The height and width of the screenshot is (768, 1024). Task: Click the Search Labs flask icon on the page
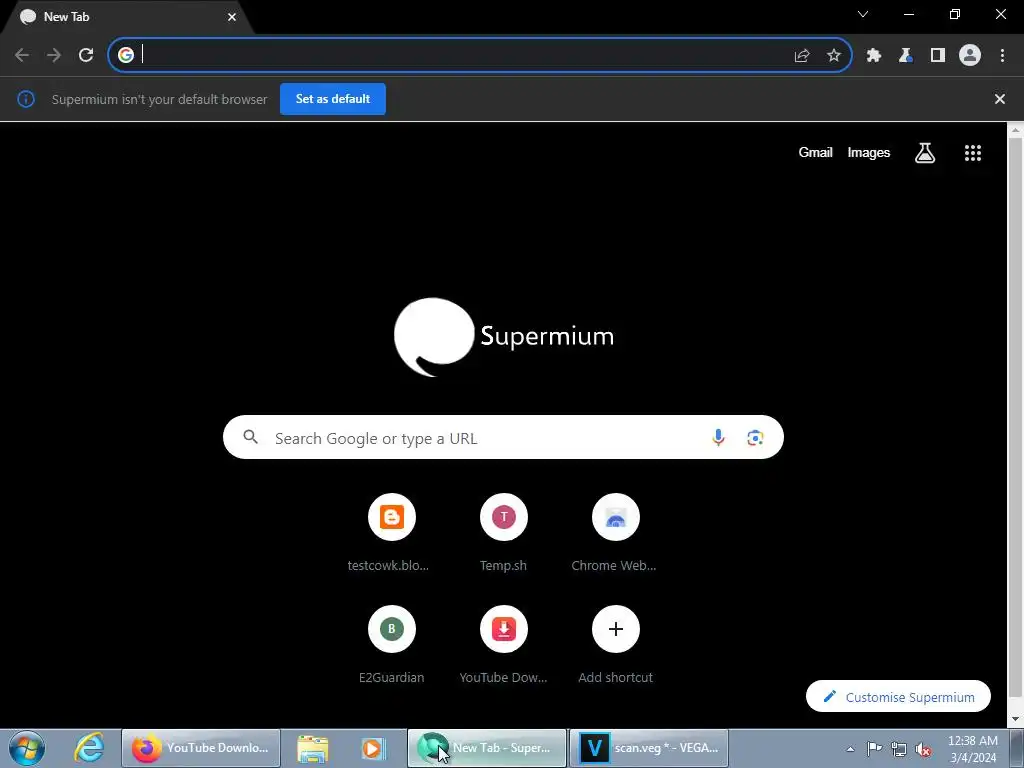click(925, 153)
